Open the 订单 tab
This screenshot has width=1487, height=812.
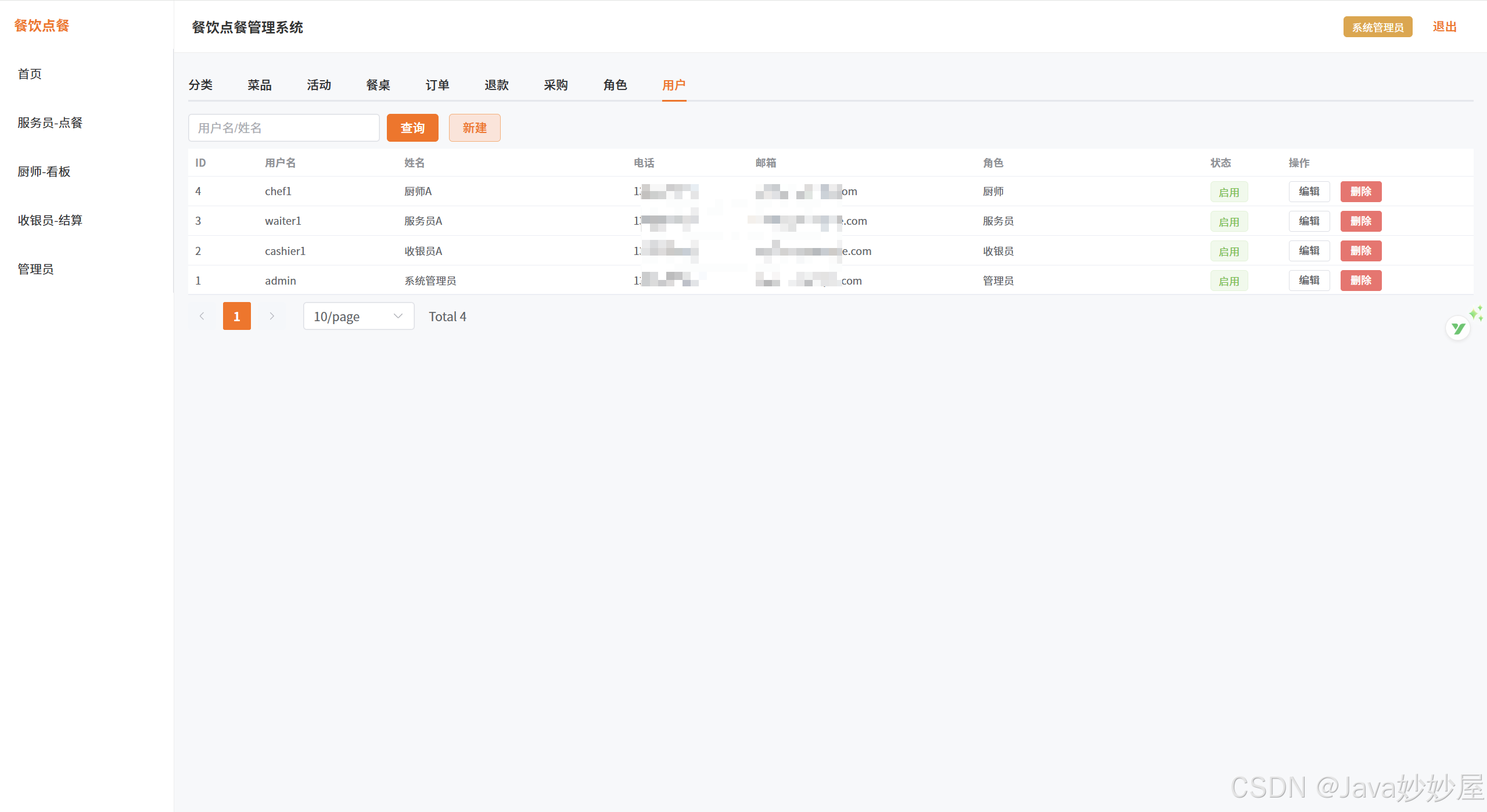click(x=437, y=85)
